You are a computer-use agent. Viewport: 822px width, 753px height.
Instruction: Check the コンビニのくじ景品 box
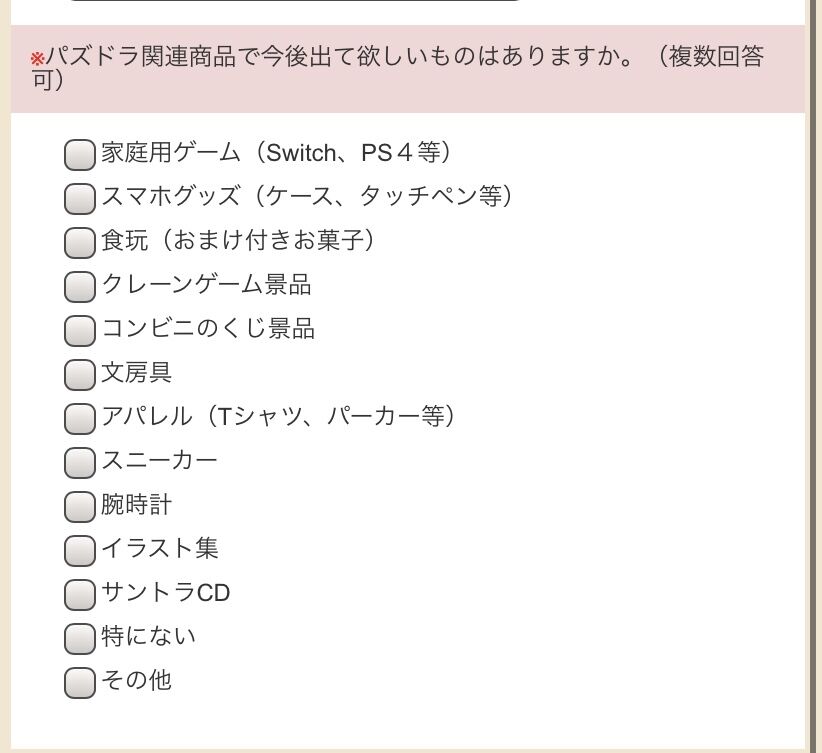80,331
